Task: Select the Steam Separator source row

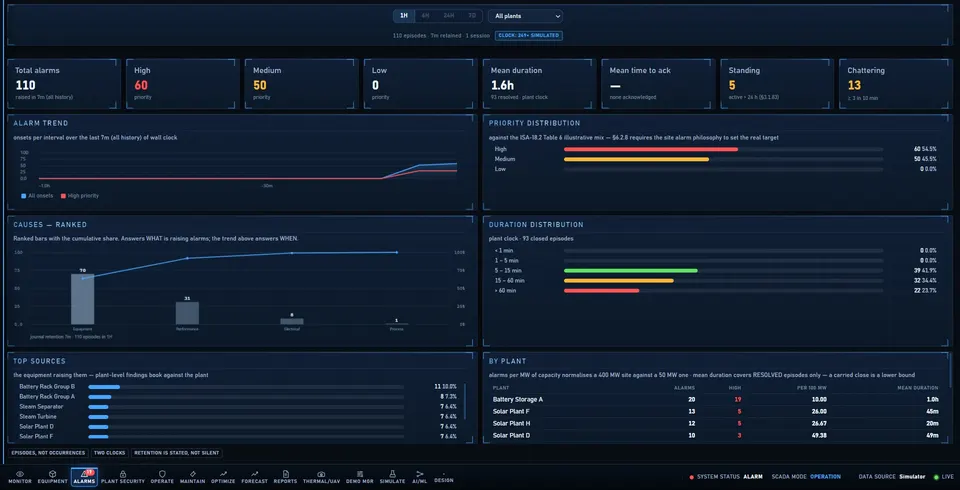Action: (x=238, y=407)
